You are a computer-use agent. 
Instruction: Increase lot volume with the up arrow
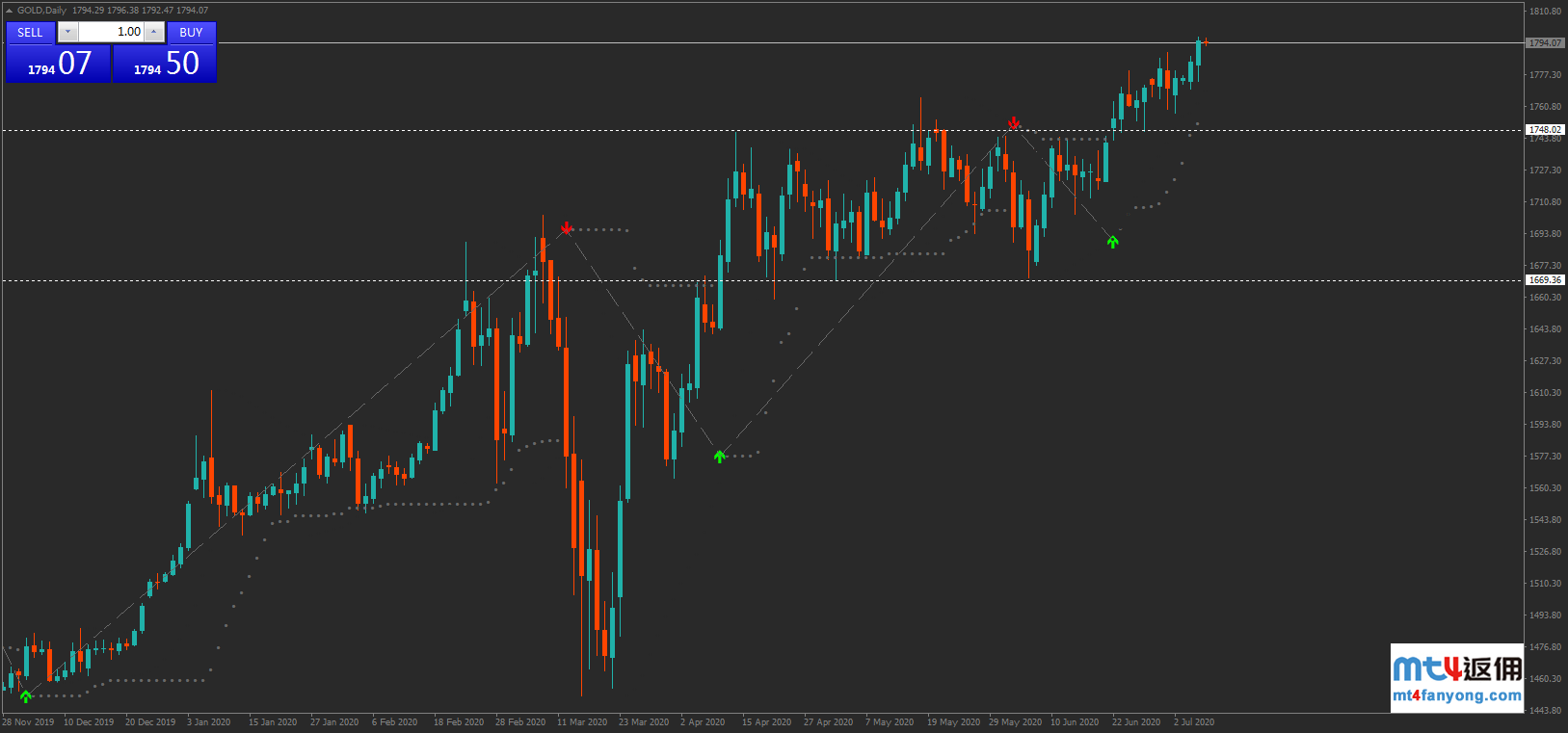[153, 32]
